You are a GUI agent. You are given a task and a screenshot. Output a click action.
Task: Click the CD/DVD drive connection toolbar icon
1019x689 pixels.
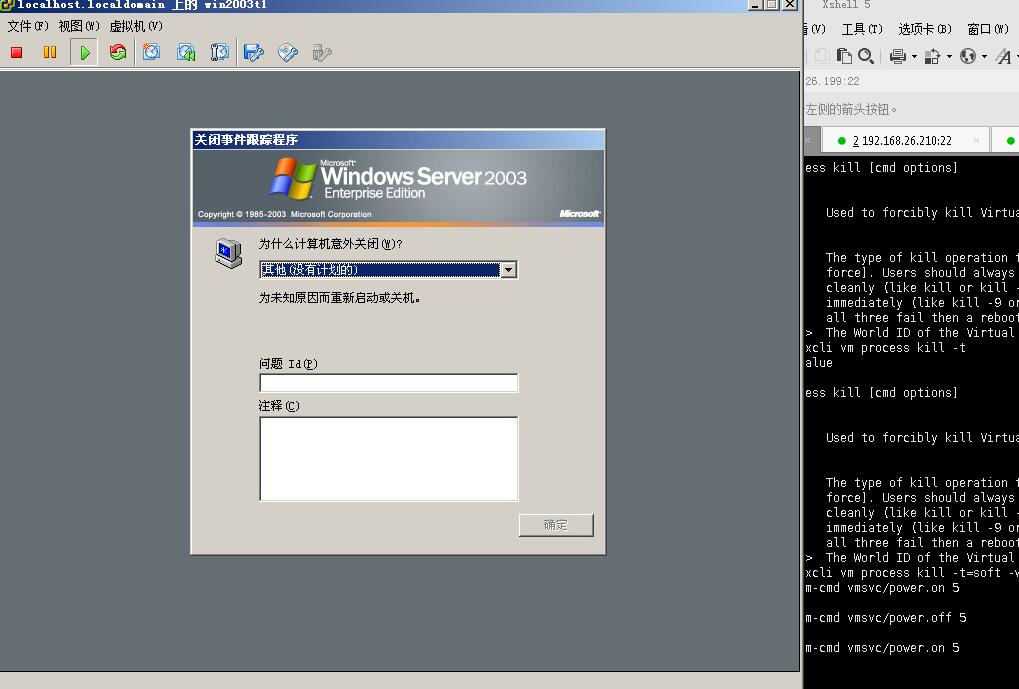click(x=287, y=52)
